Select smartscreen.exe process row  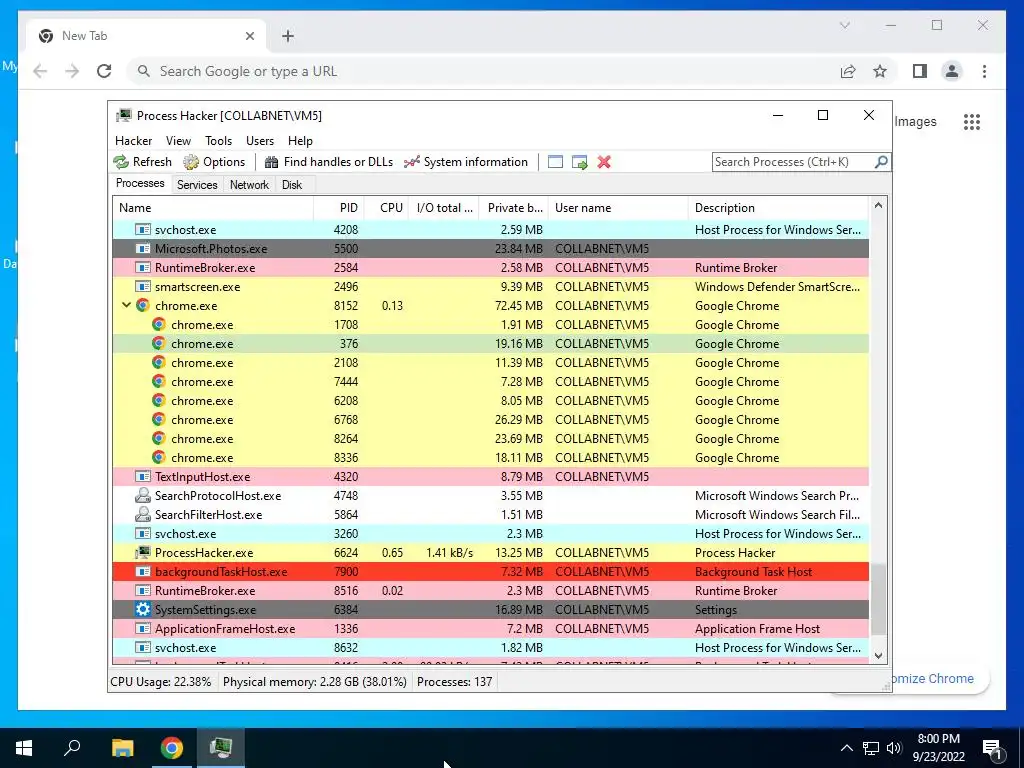point(491,287)
